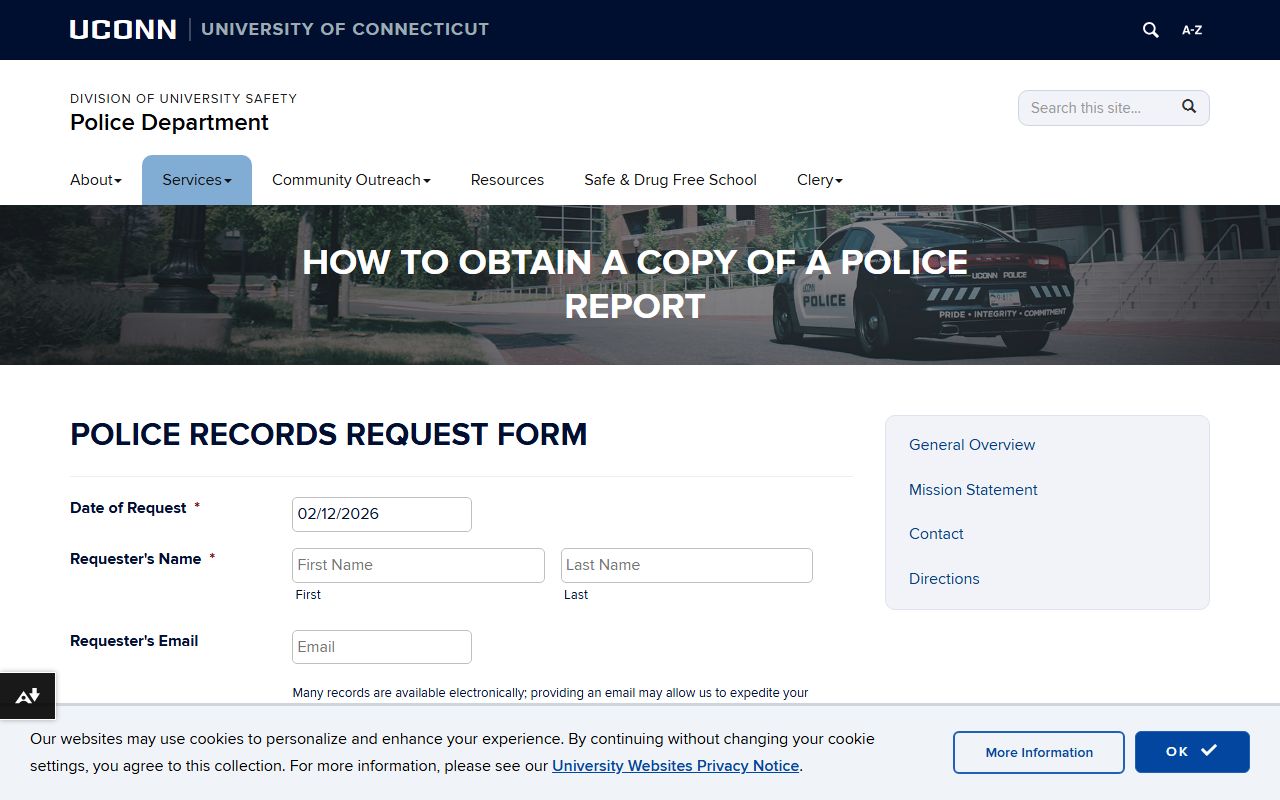Expand the Clery dropdown menu
This screenshot has height=800, width=1280.
pos(820,180)
